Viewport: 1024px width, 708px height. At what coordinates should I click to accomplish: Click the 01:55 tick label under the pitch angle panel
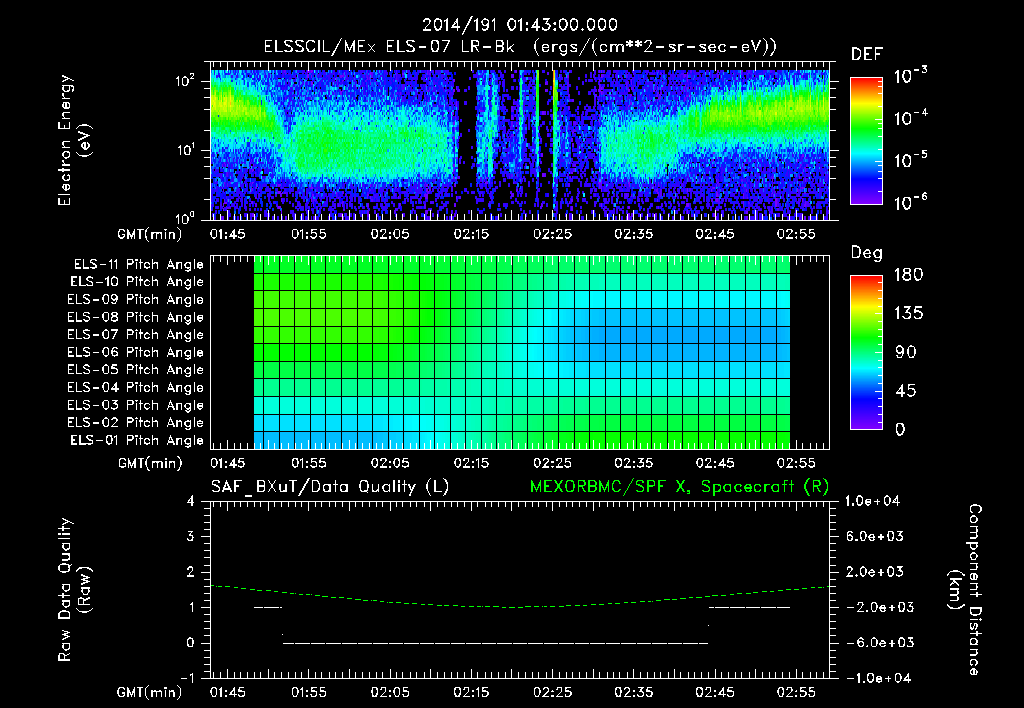(x=308, y=463)
